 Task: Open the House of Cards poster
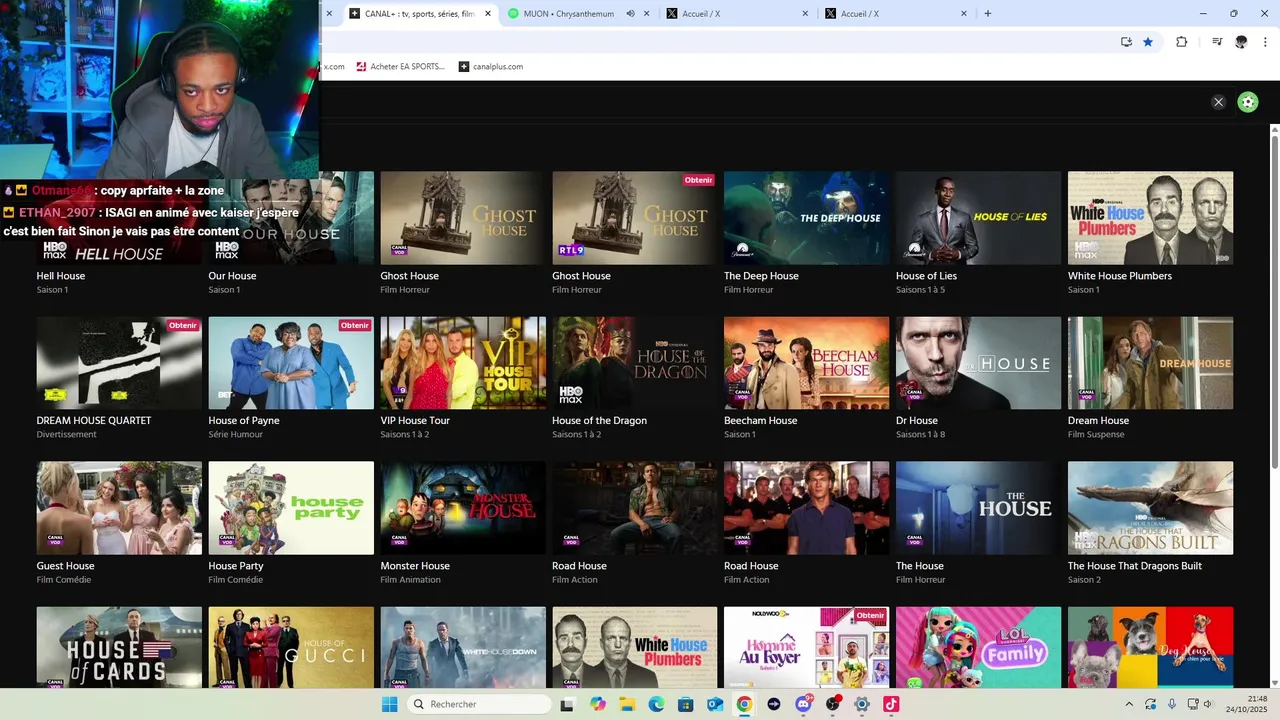[x=119, y=647]
